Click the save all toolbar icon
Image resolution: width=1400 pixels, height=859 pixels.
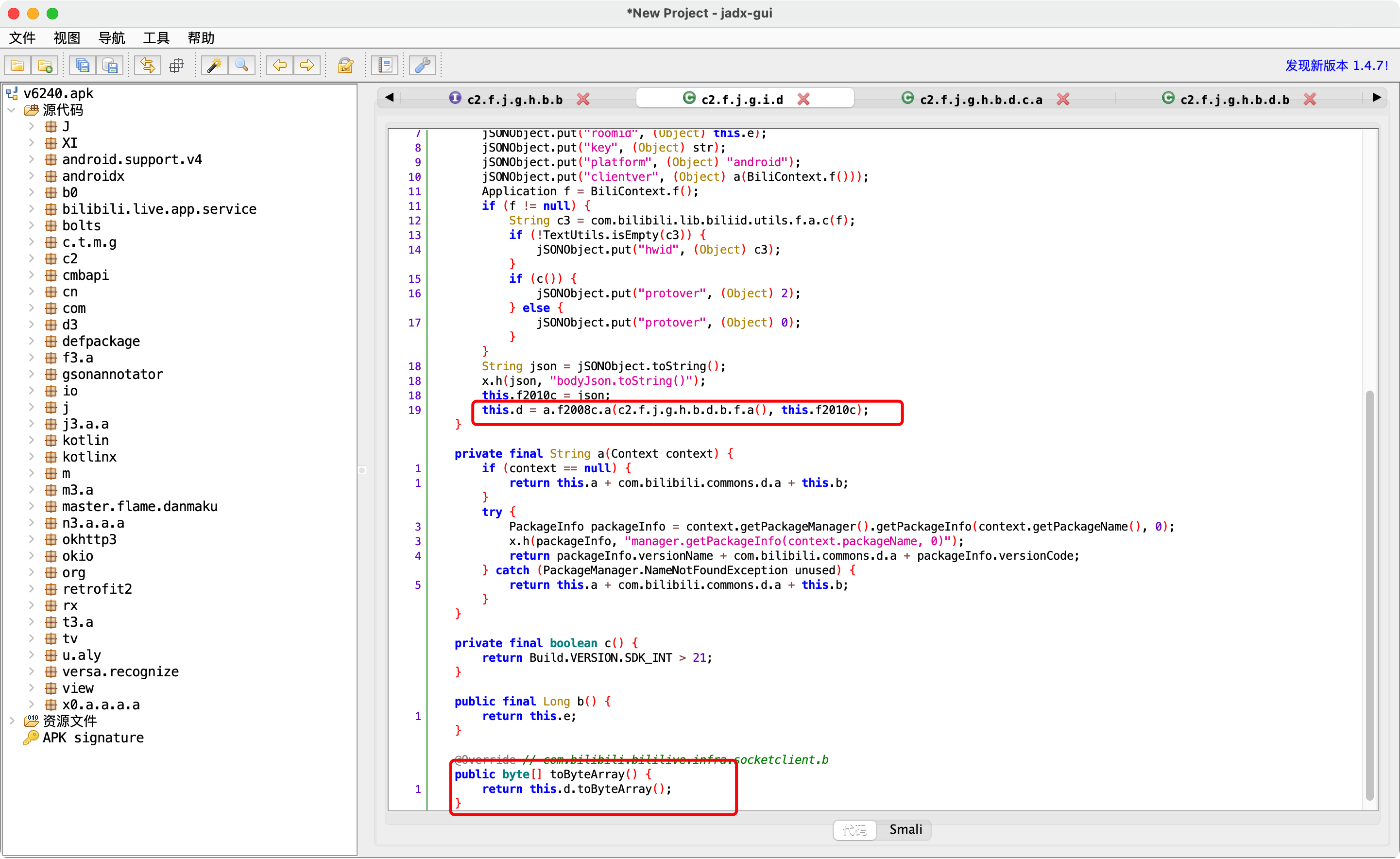(x=83, y=65)
